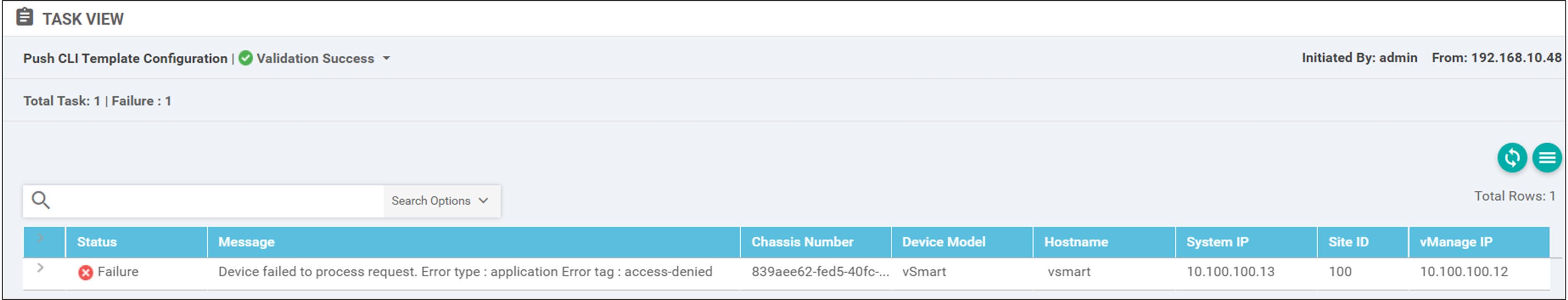
Task: Click inside the search input field
Action: pos(218,201)
